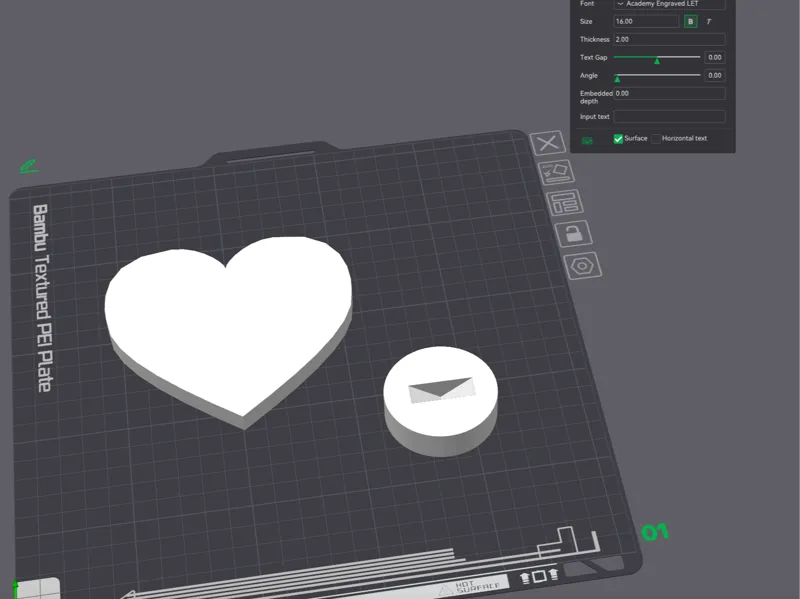The width and height of the screenshot is (800, 599).
Task: Enable the Horizontal text checkbox
Action: click(656, 139)
